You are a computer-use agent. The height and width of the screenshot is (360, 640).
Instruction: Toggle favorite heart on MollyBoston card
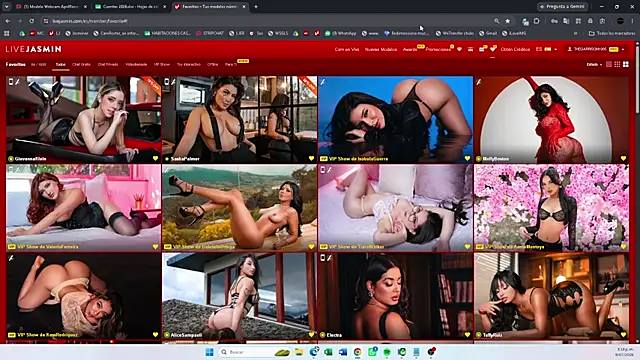pyautogui.click(x=623, y=158)
